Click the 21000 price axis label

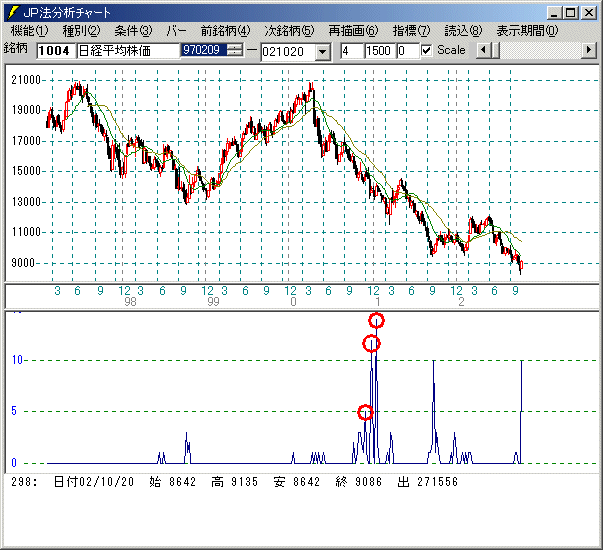pos(26,80)
